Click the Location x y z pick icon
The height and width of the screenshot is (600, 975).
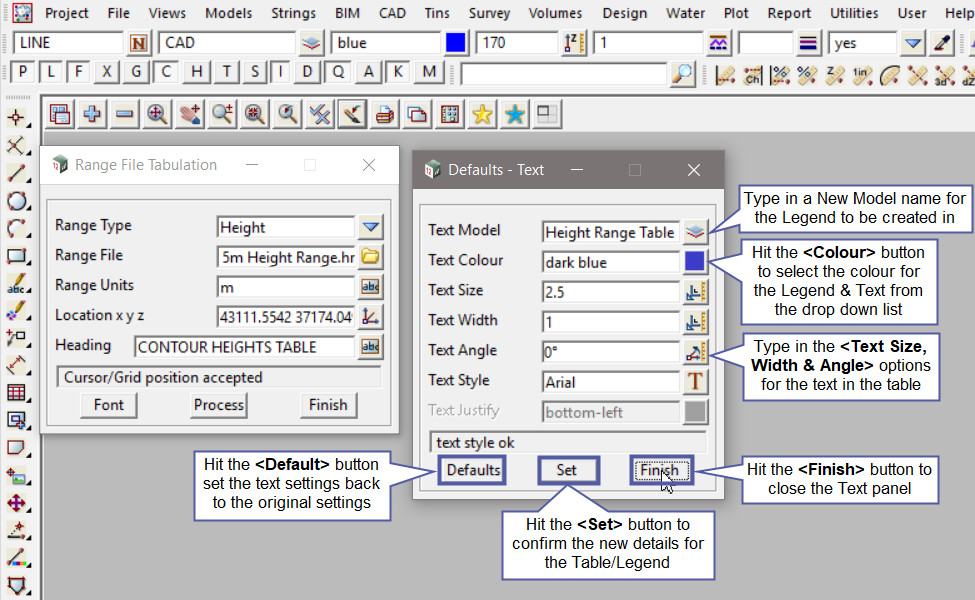(370, 317)
